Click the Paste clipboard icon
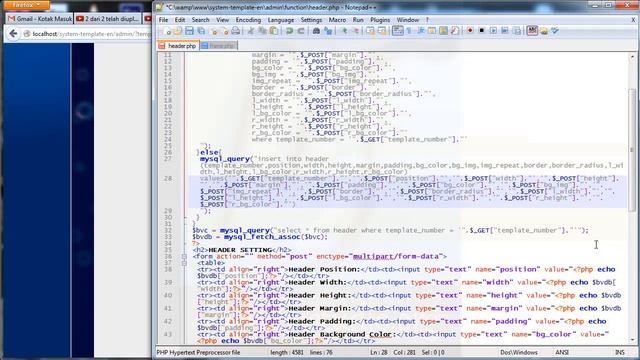This screenshot has height=360, width=640. tap(274, 31)
